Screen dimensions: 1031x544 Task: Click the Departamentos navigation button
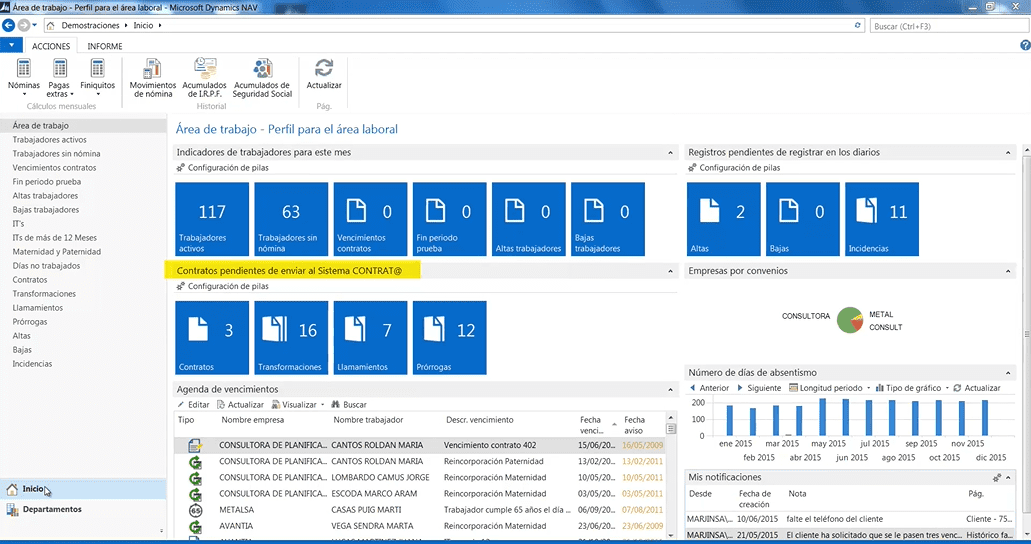coord(83,509)
